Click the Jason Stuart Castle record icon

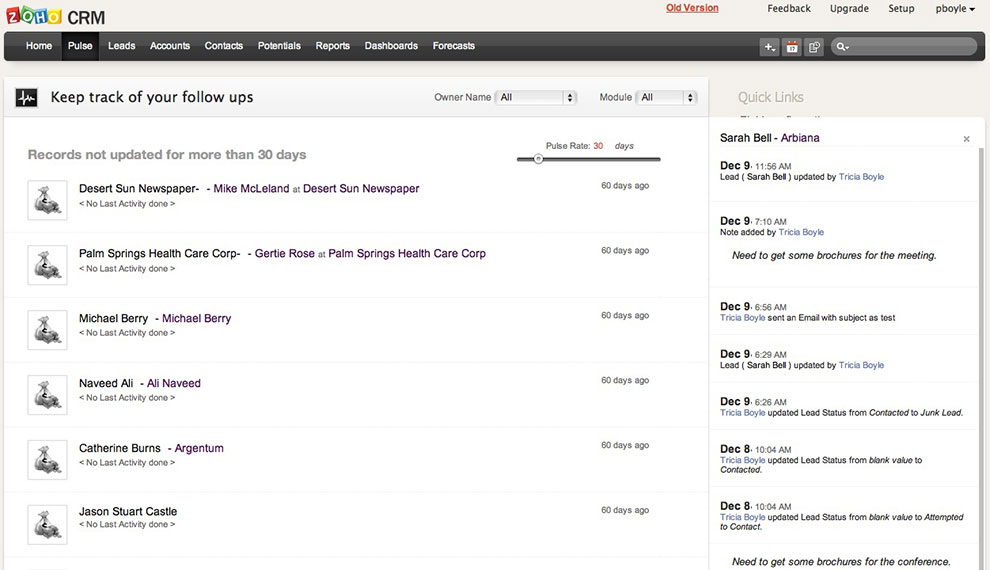pyautogui.click(x=47, y=525)
